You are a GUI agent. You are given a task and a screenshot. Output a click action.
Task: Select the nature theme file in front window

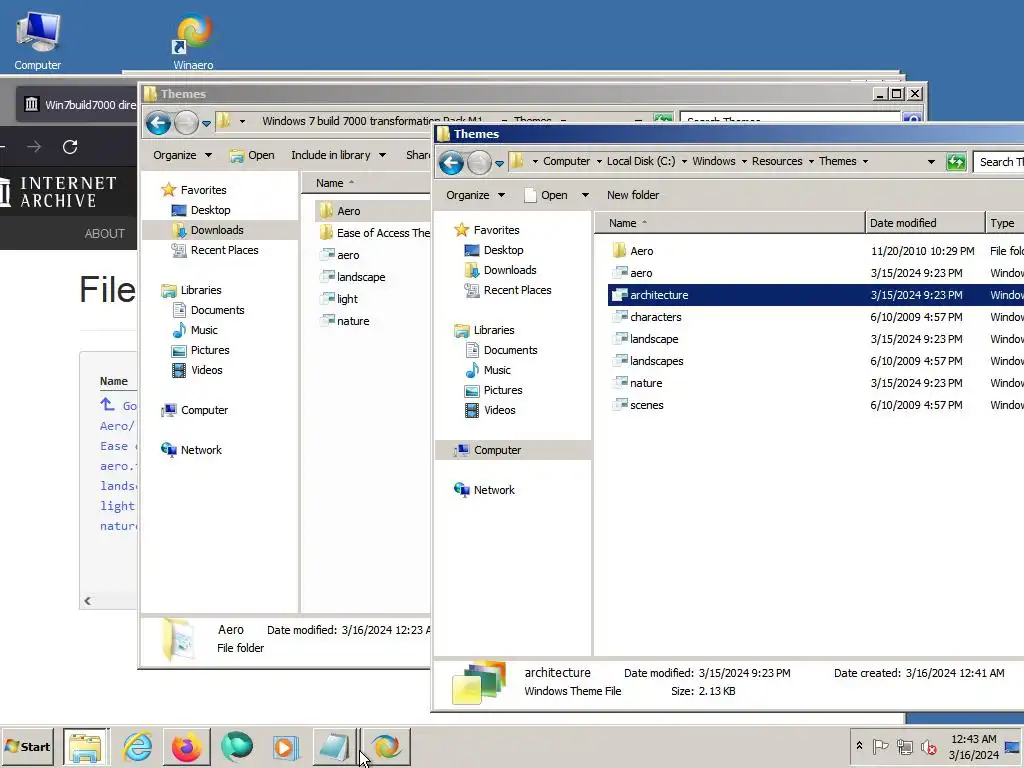[x=646, y=383]
